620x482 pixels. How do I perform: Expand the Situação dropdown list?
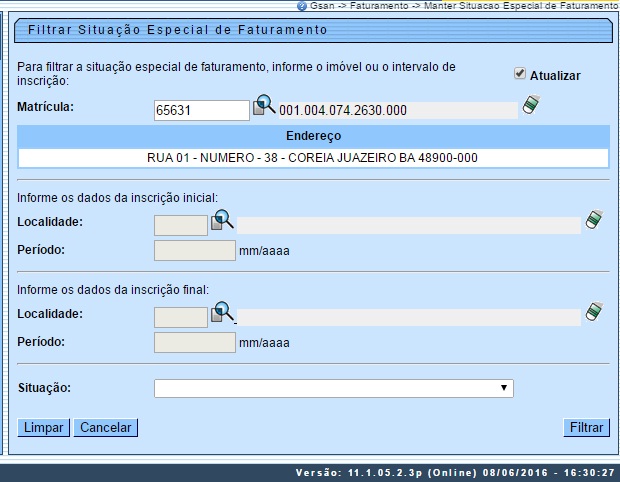pyautogui.click(x=333, y=388)
